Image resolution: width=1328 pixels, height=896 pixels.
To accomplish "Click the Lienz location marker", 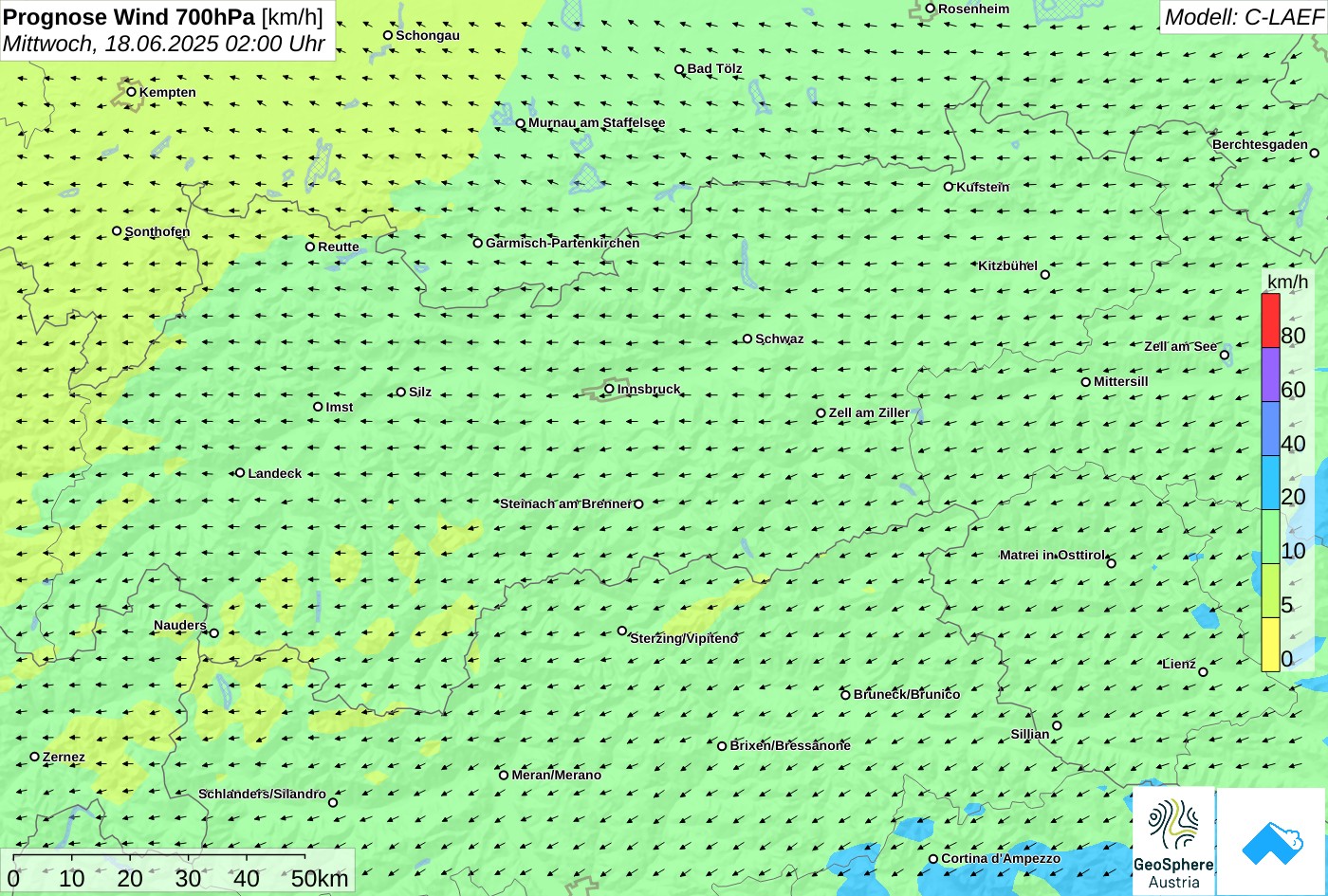I will tap(1203, 672).
